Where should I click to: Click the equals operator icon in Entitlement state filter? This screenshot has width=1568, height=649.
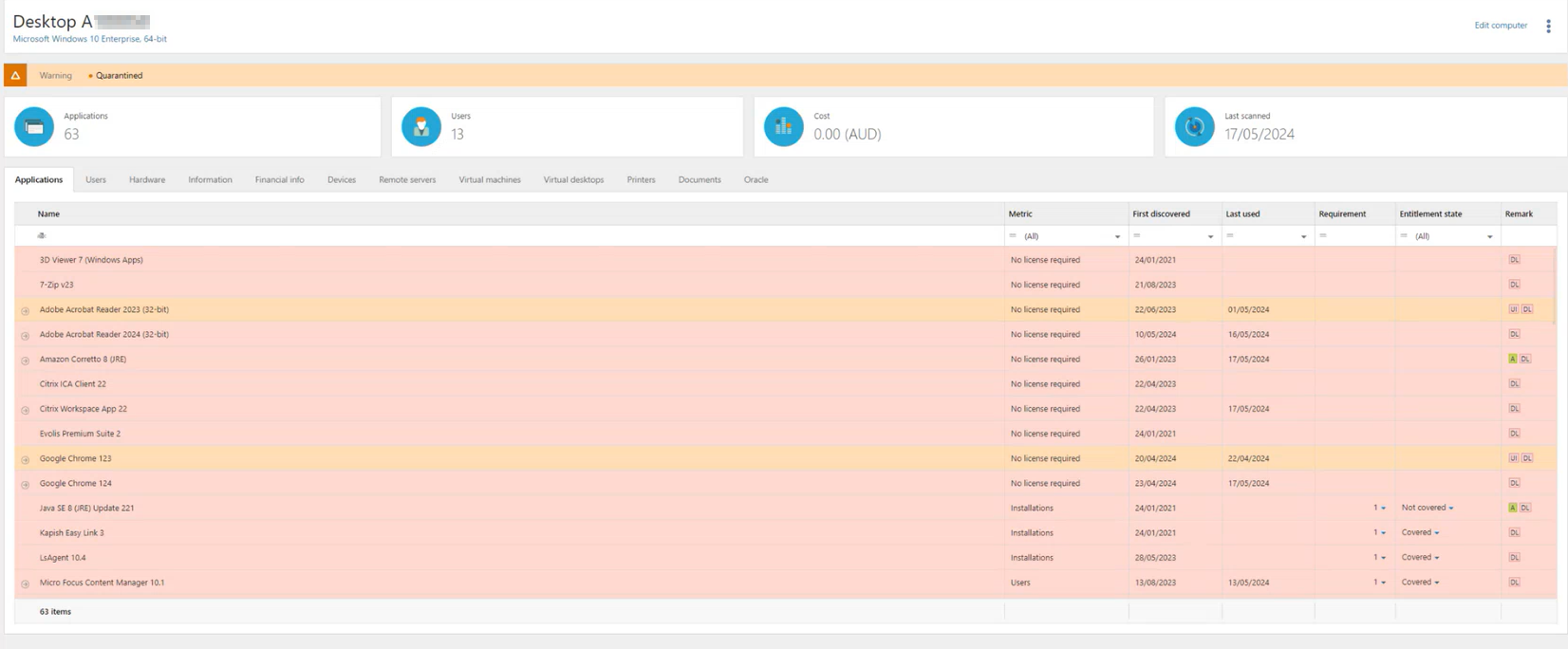(x=1404, y=235)
